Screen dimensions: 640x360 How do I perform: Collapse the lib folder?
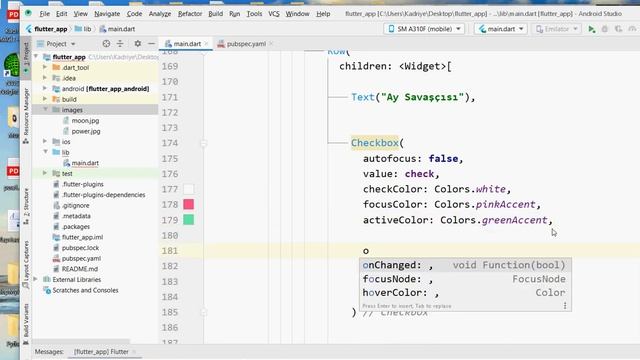tap(45, 152)
